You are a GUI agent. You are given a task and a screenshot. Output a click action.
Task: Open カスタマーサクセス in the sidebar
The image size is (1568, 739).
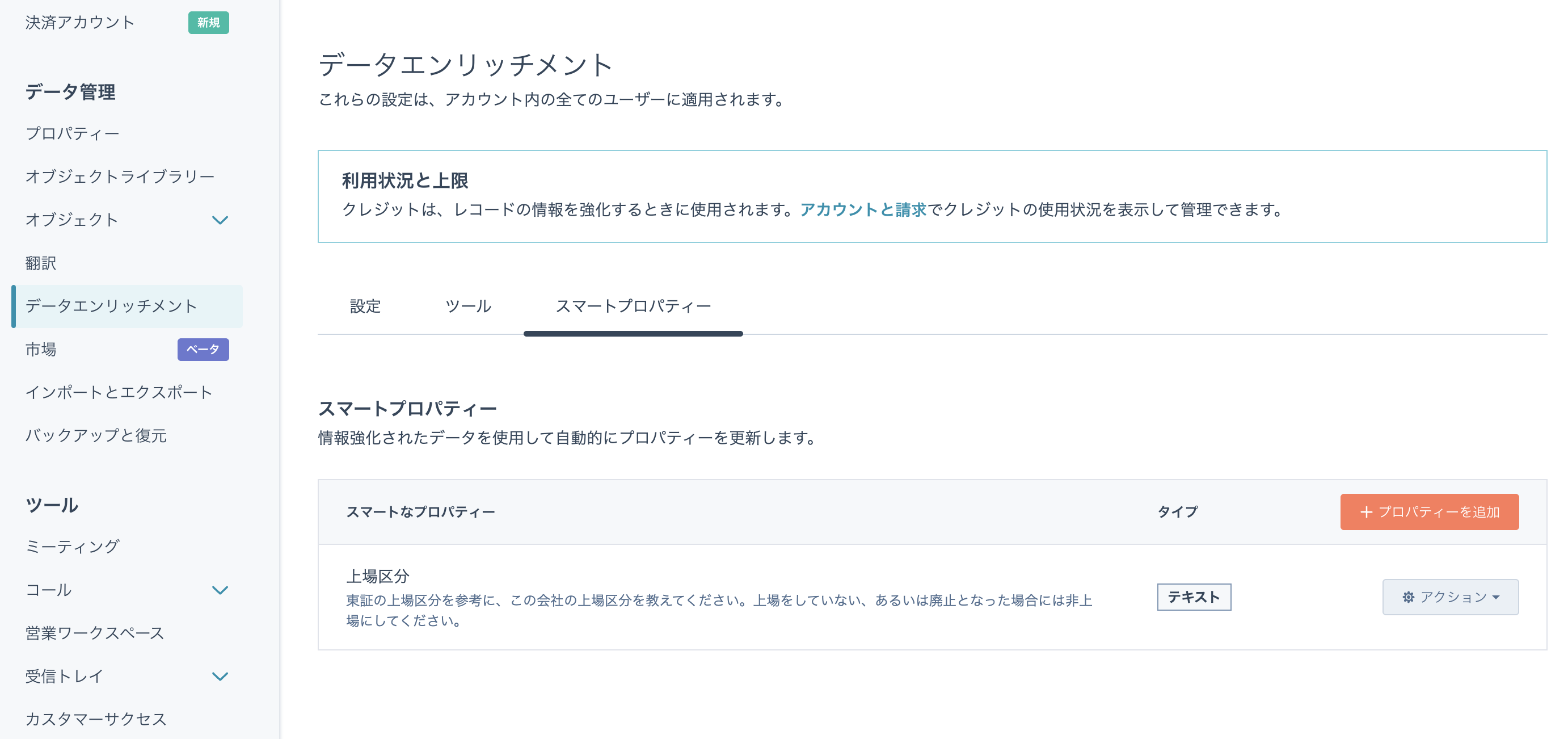click(95, 719)
